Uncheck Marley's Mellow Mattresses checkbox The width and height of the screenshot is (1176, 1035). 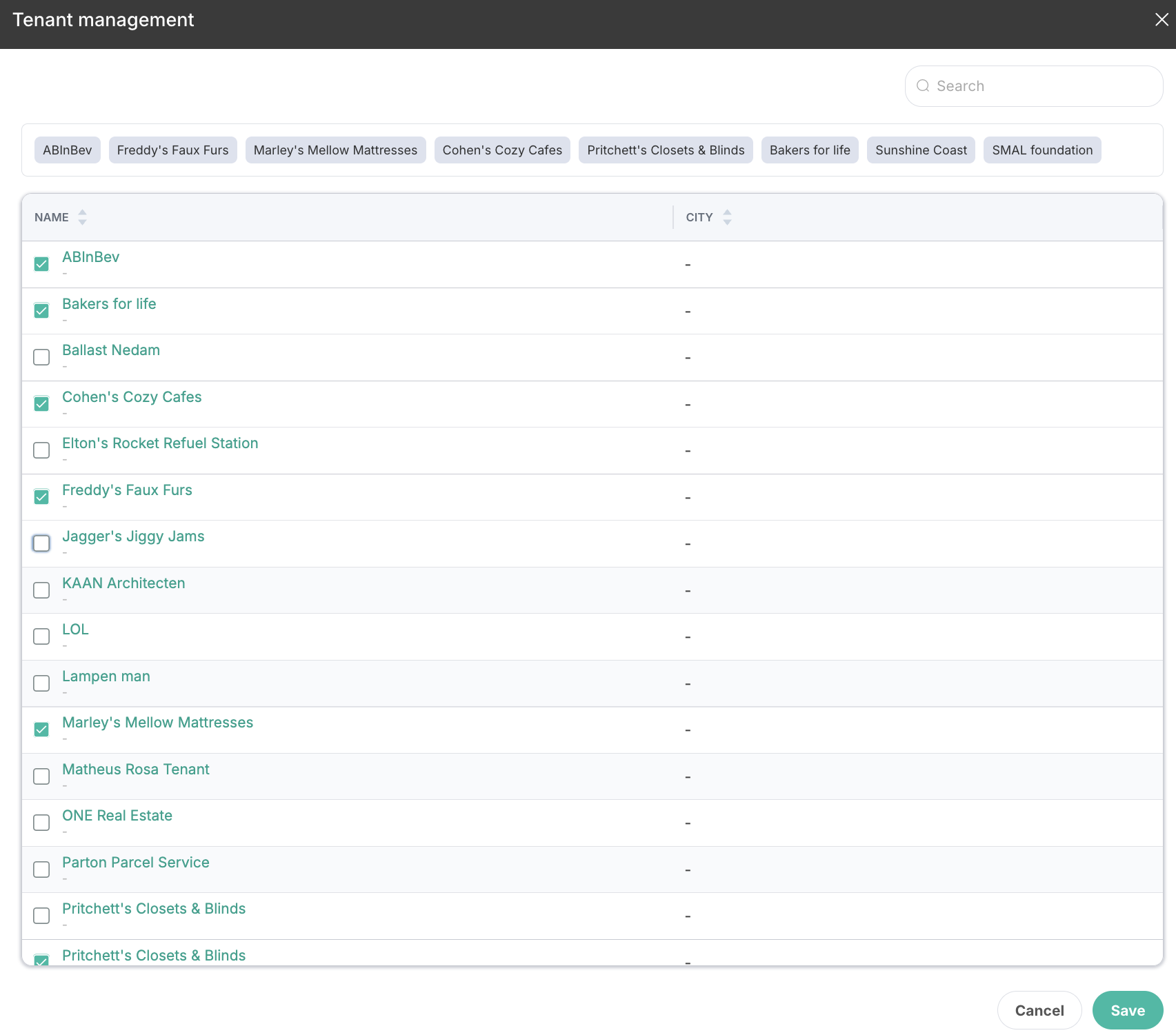click(x=41, y=730)
